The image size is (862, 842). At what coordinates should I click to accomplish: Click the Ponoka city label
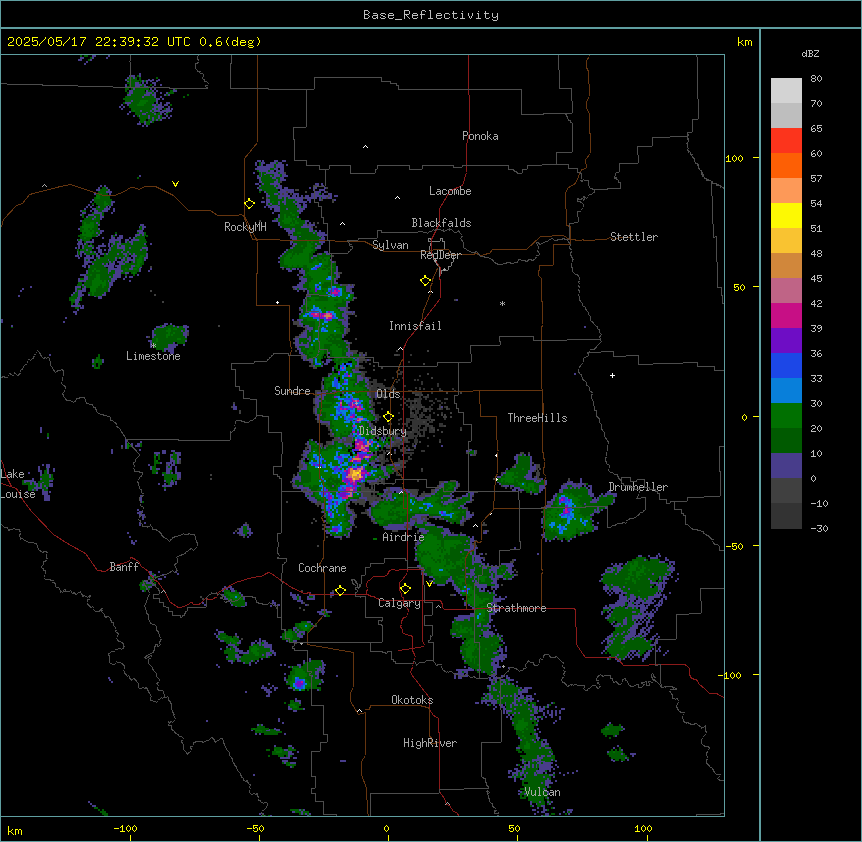click(x=480, y=136)
